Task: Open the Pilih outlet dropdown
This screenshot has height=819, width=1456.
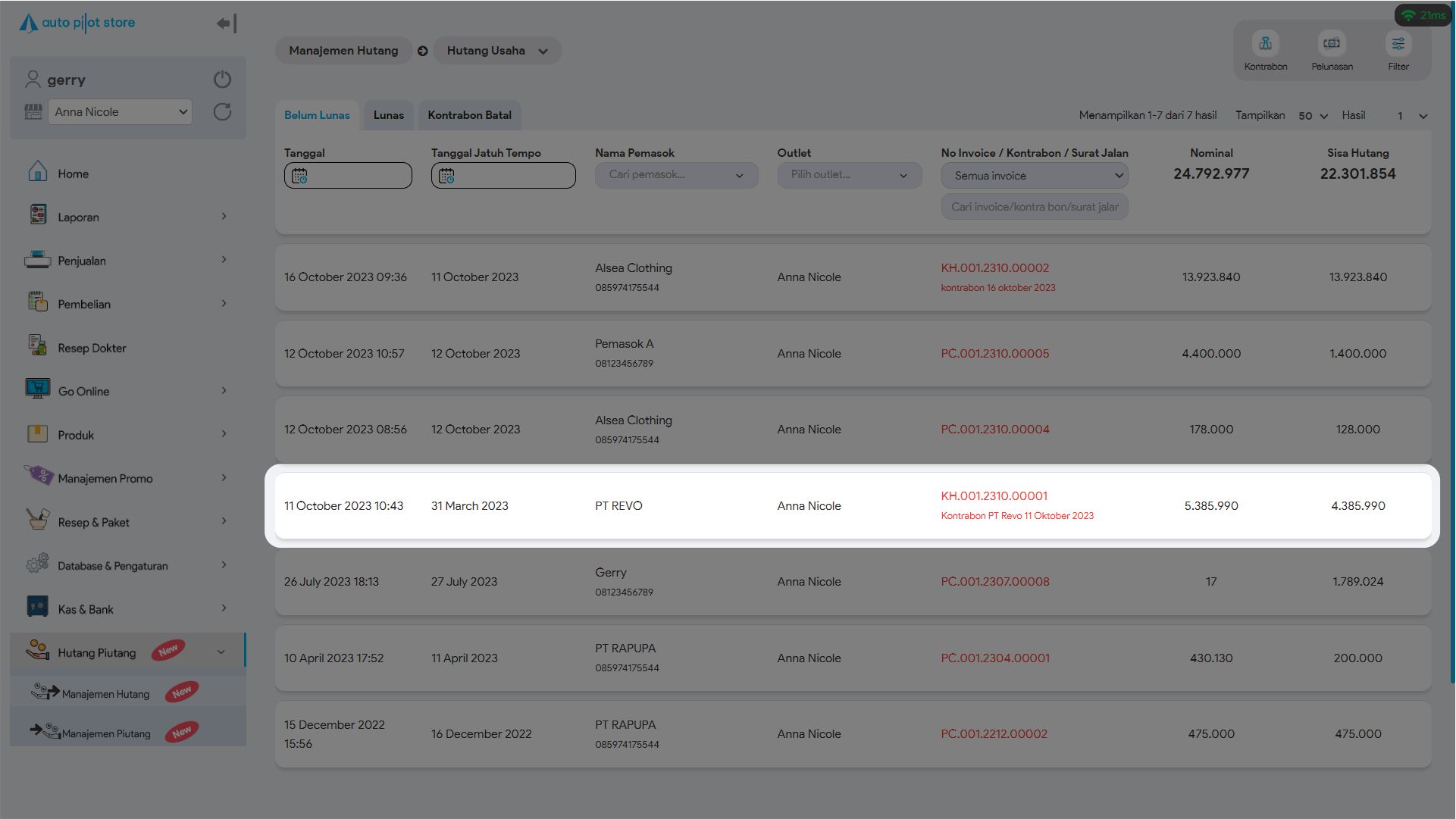Action: pyautogui.click(x=849, y=175)
